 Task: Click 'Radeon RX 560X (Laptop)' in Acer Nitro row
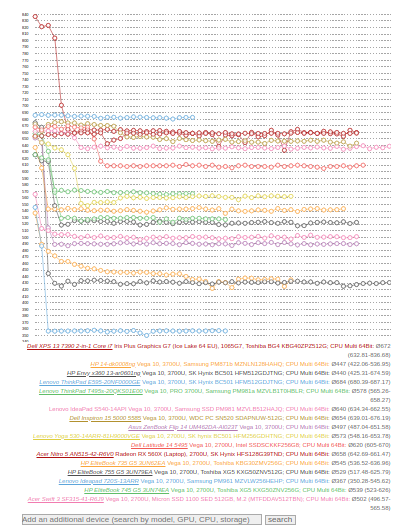point(151,454)
